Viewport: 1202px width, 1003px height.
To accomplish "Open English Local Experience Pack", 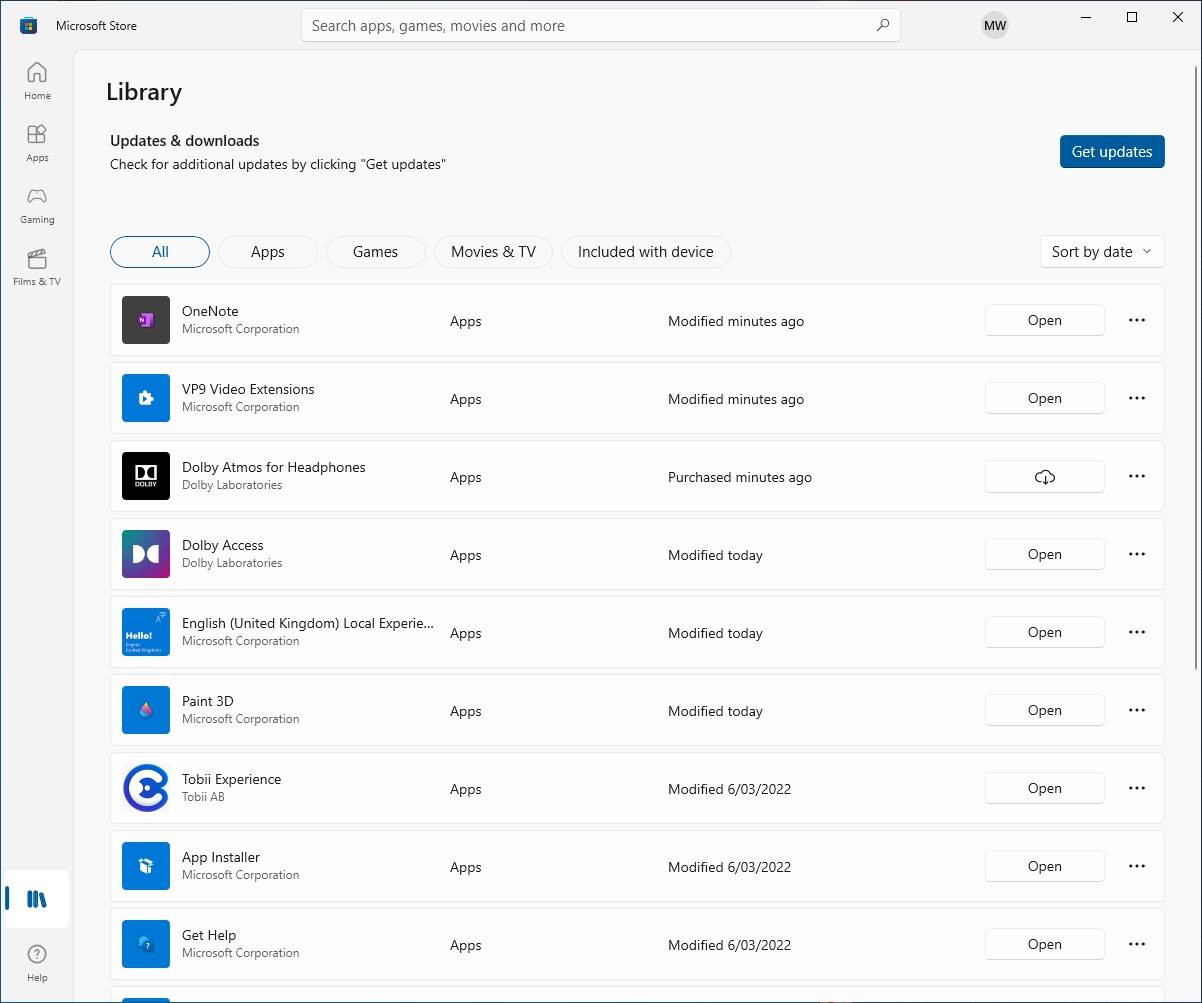I will tap(1044, 633).
